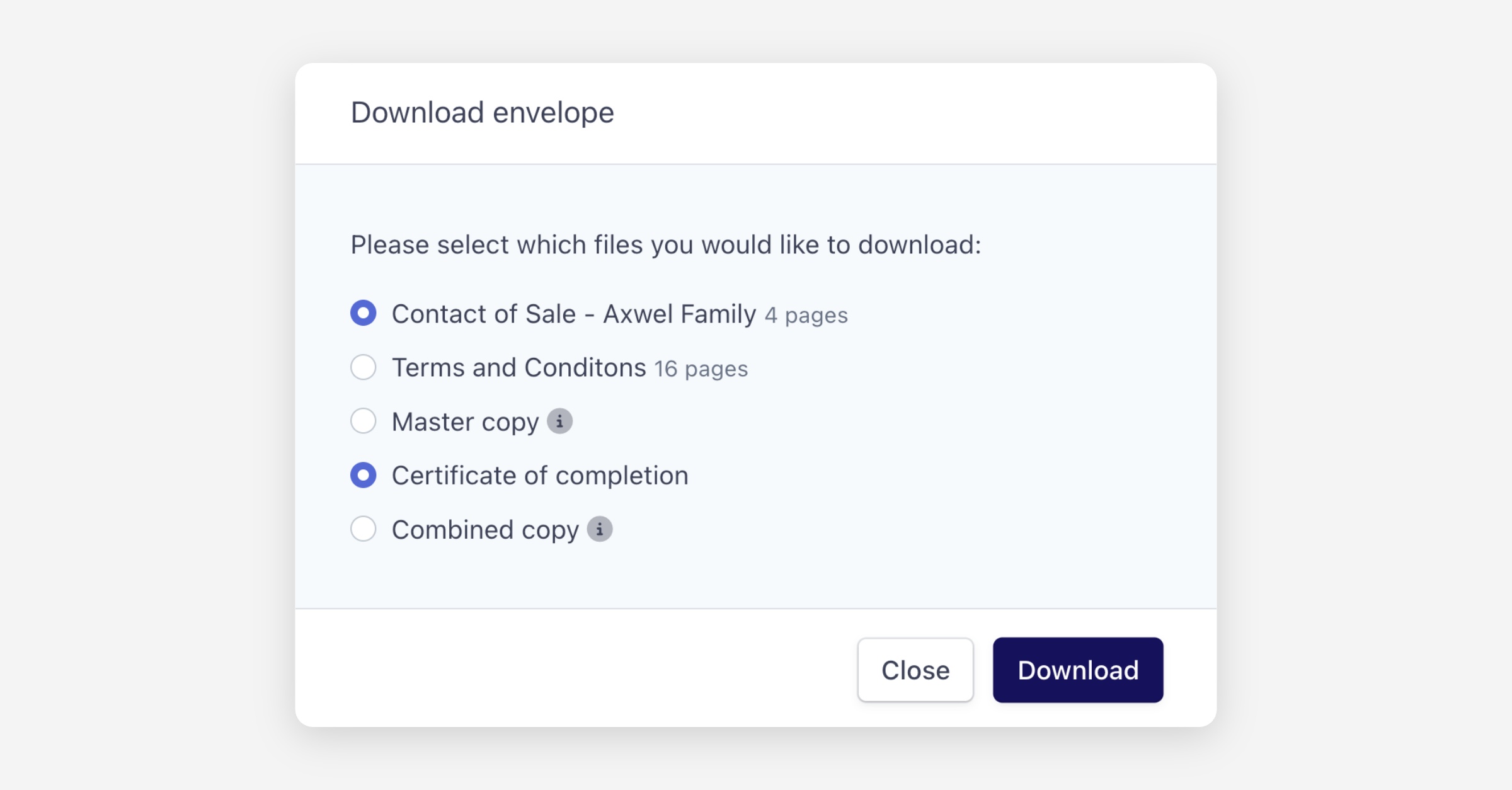
Task: Click the Combined copy info icon
Action: point(600,529)
